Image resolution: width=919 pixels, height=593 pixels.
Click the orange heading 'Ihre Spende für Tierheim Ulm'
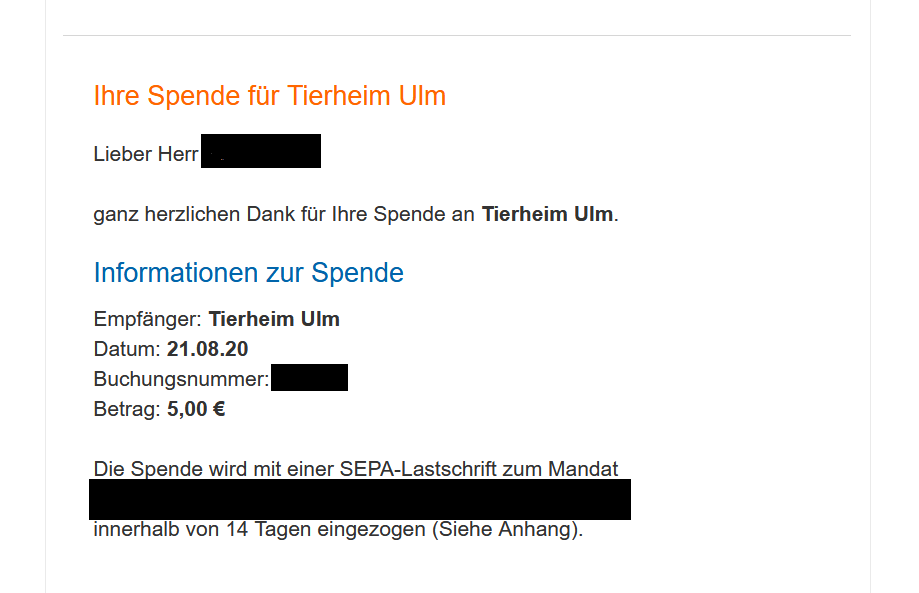(x=270, y=96)
